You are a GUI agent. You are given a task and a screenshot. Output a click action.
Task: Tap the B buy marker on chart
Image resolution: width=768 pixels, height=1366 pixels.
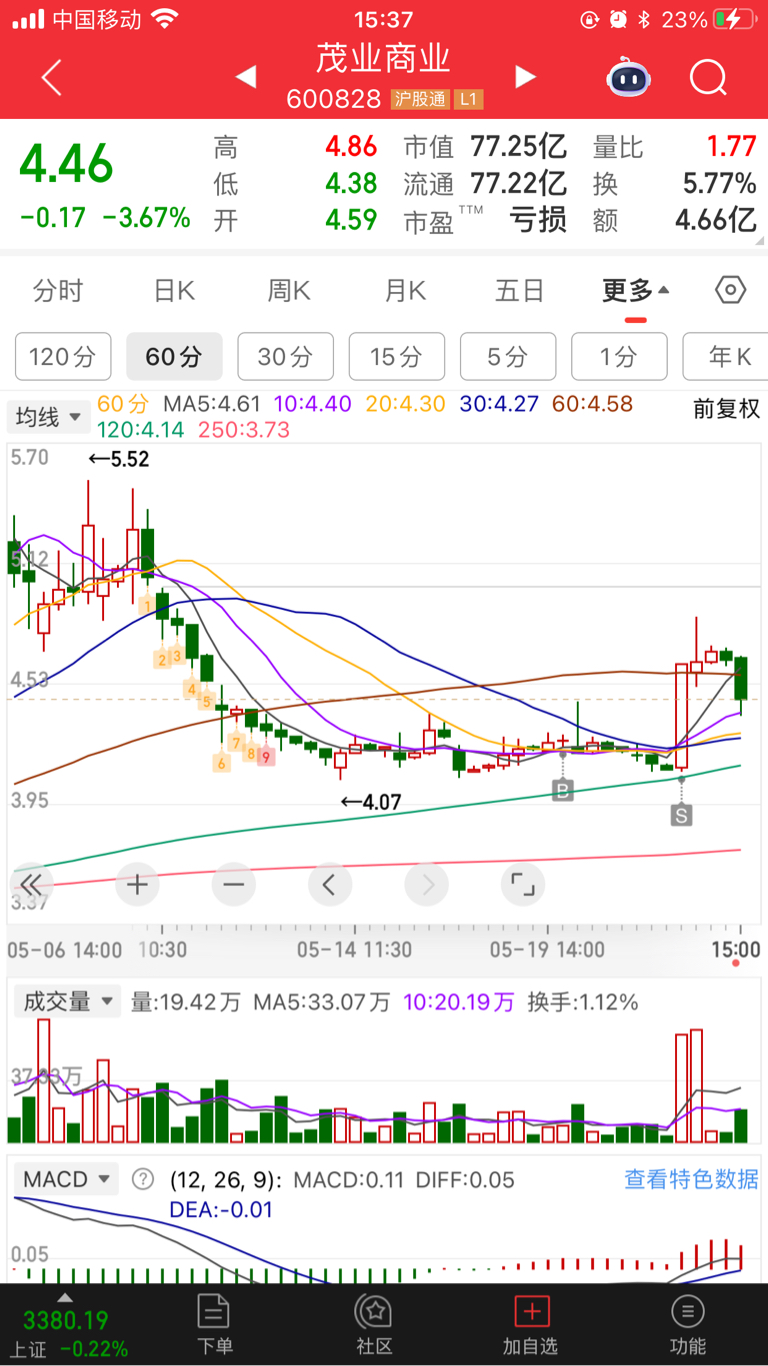pos(563,791)
